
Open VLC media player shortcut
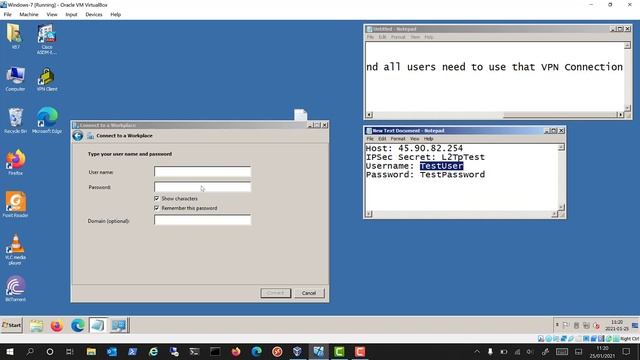pos(16,249)
